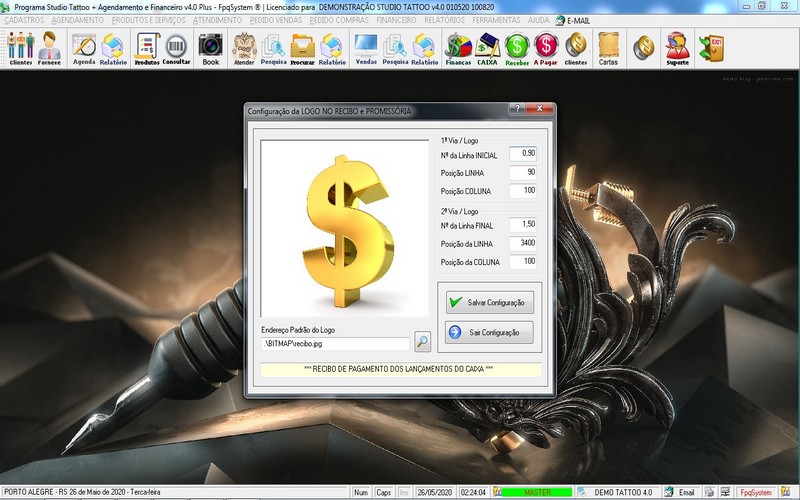
Task: Click Sair Configuração button
Action: (490, 332)
